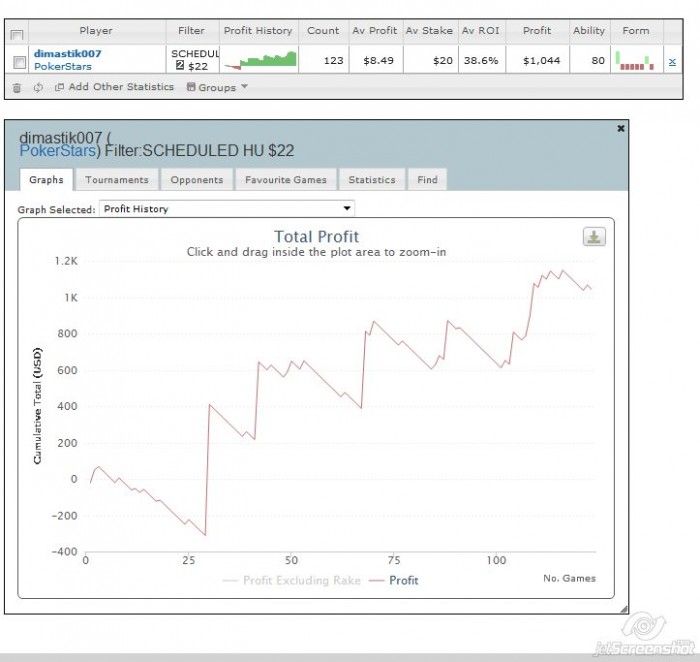The height and width of the screenshot is (662, 700).
Task: Click the Form mini bar chart
Action: point(634,60)
